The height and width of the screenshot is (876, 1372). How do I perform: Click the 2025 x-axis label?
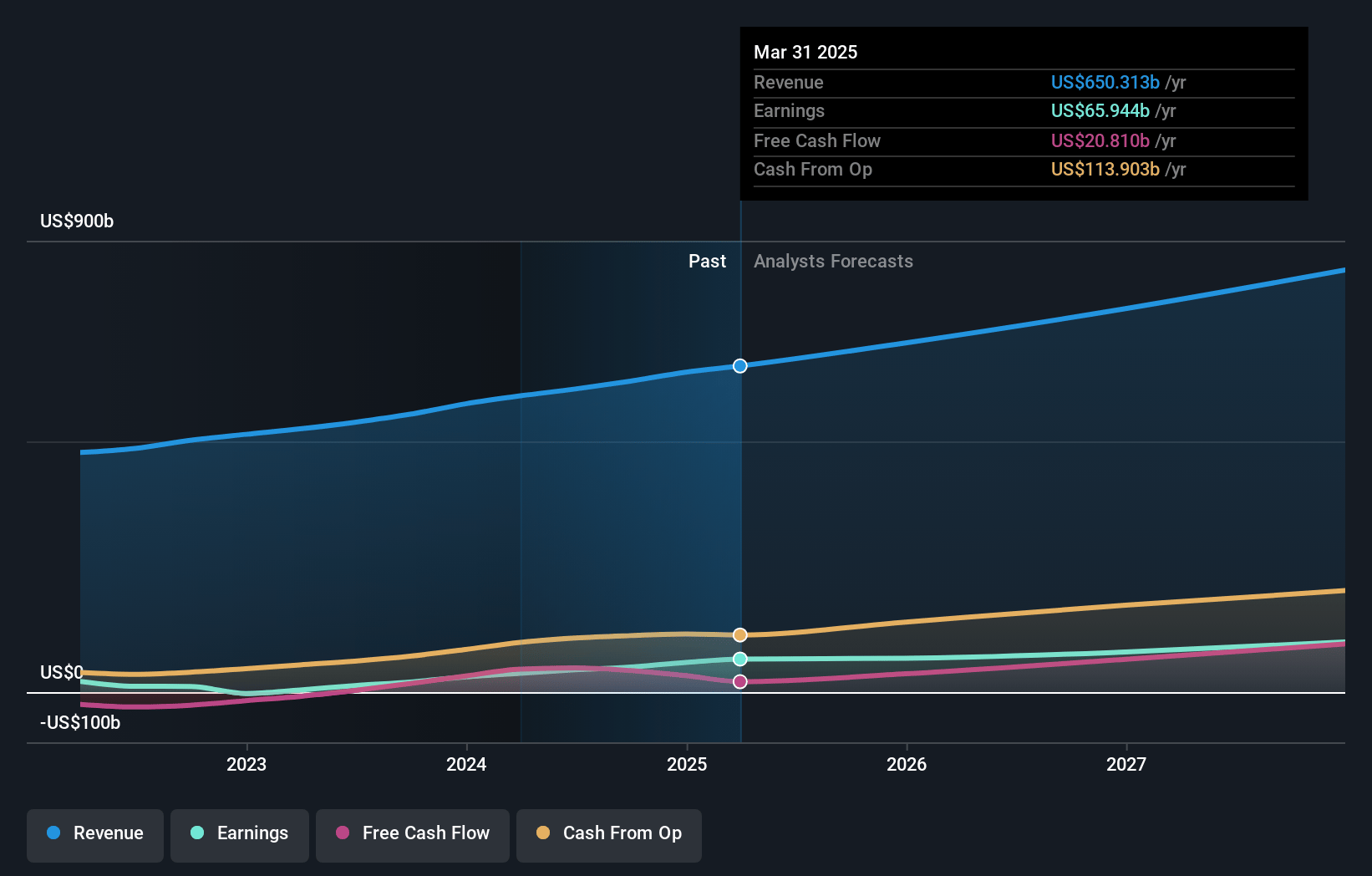click(687, 764)
